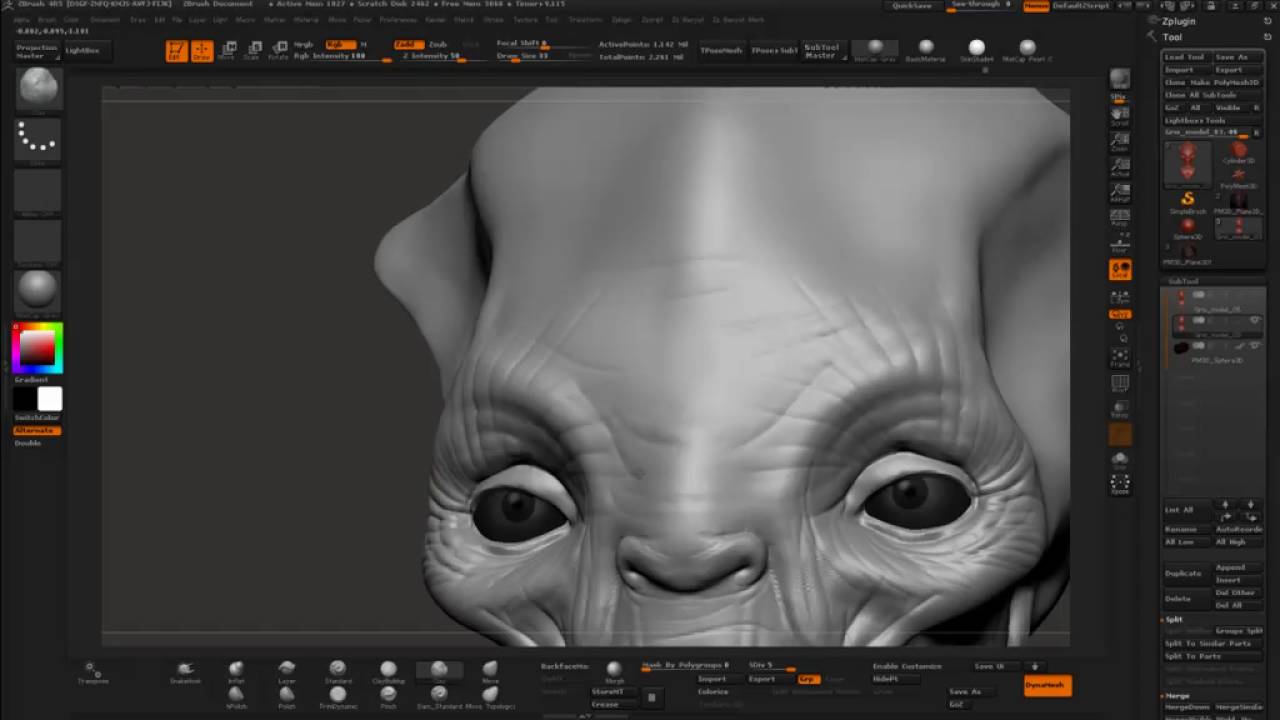The width and height of the screenshot is (1280, 720).
Task: Collapse the SubTool section
Action: point(1183,281)
